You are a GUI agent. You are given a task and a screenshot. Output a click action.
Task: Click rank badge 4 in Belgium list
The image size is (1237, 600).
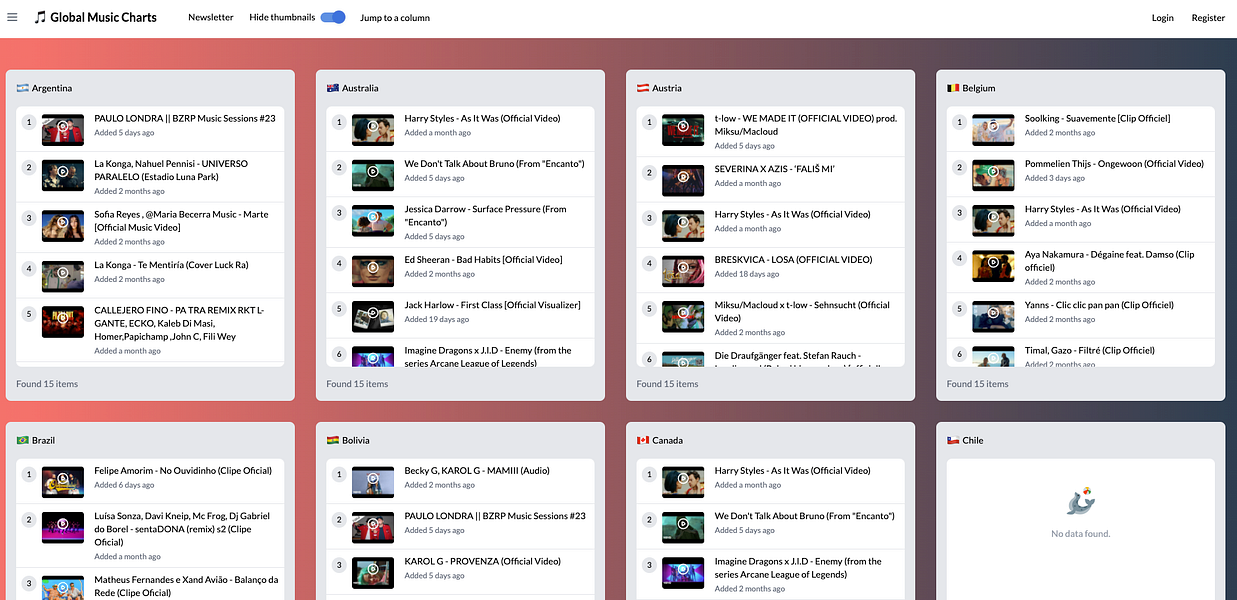959,258
